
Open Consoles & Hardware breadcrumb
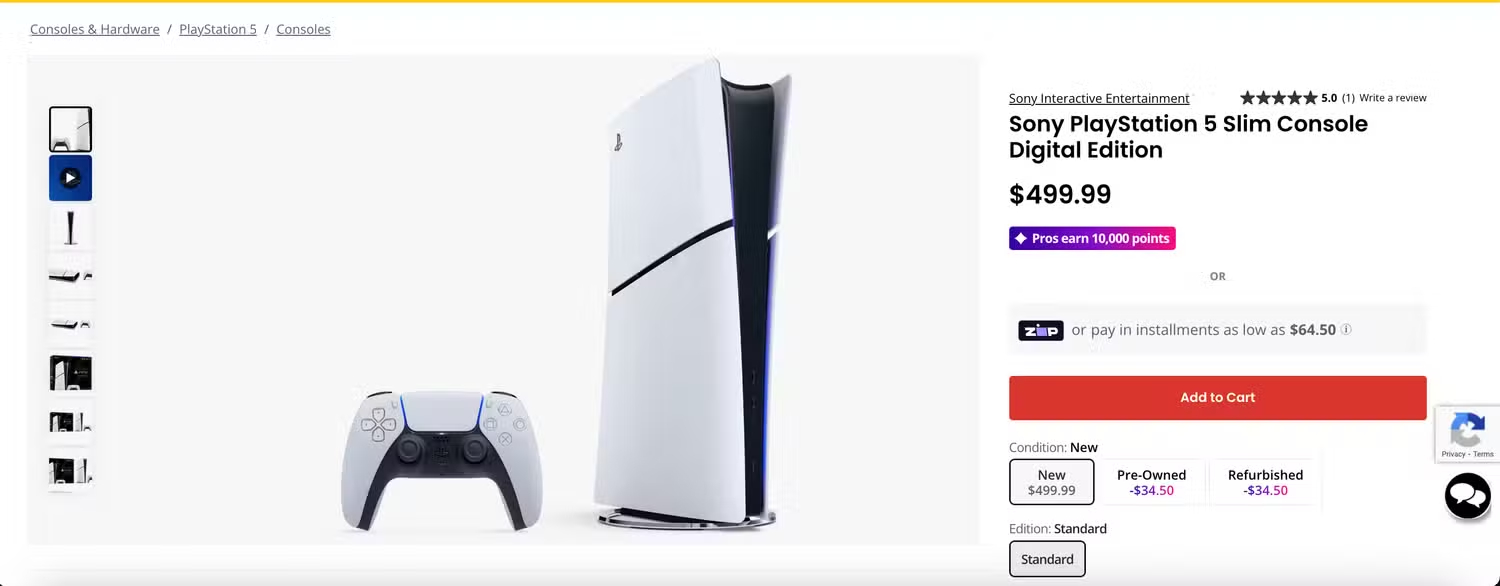(x=95, y=29)
